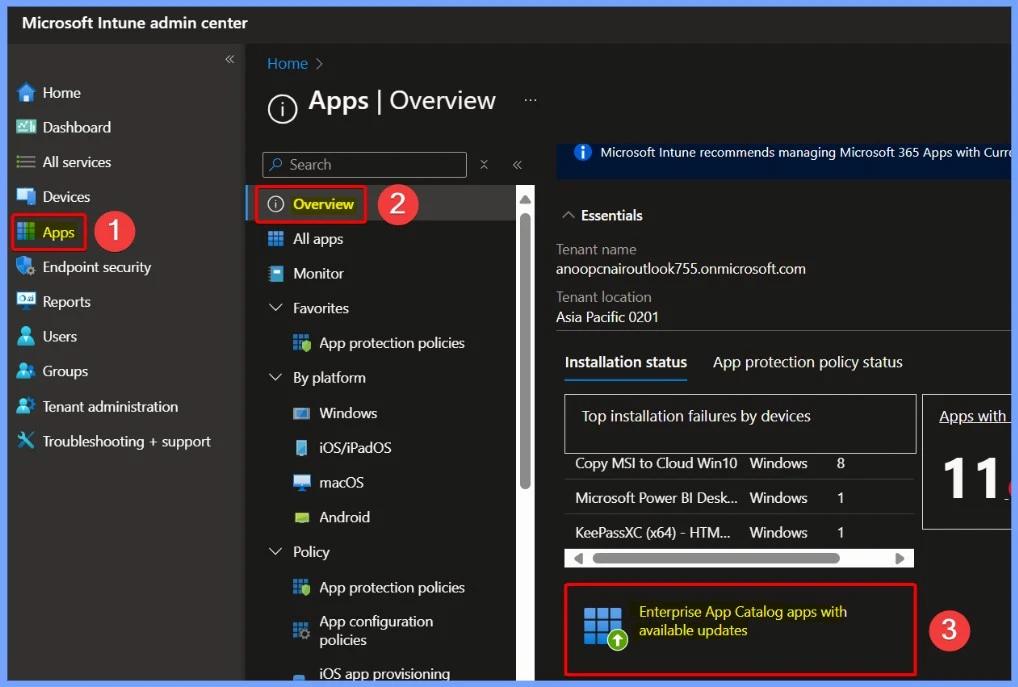Collapse the By platform section

pos(275,377)
